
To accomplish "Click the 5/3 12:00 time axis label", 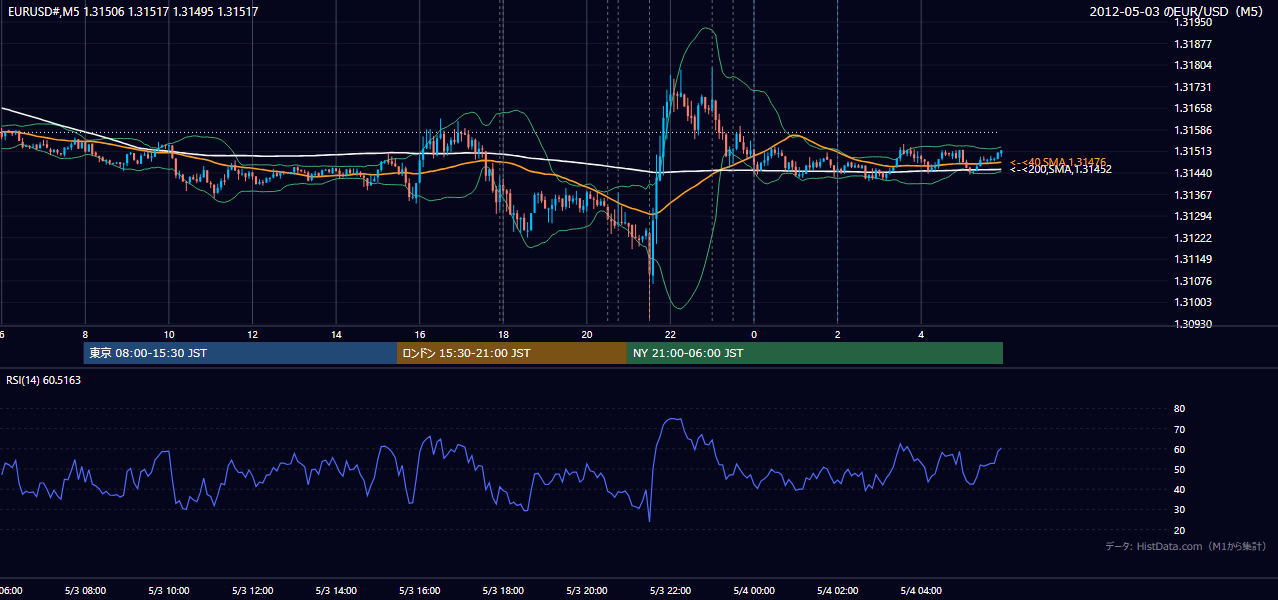I will click(x=252, y=591).
